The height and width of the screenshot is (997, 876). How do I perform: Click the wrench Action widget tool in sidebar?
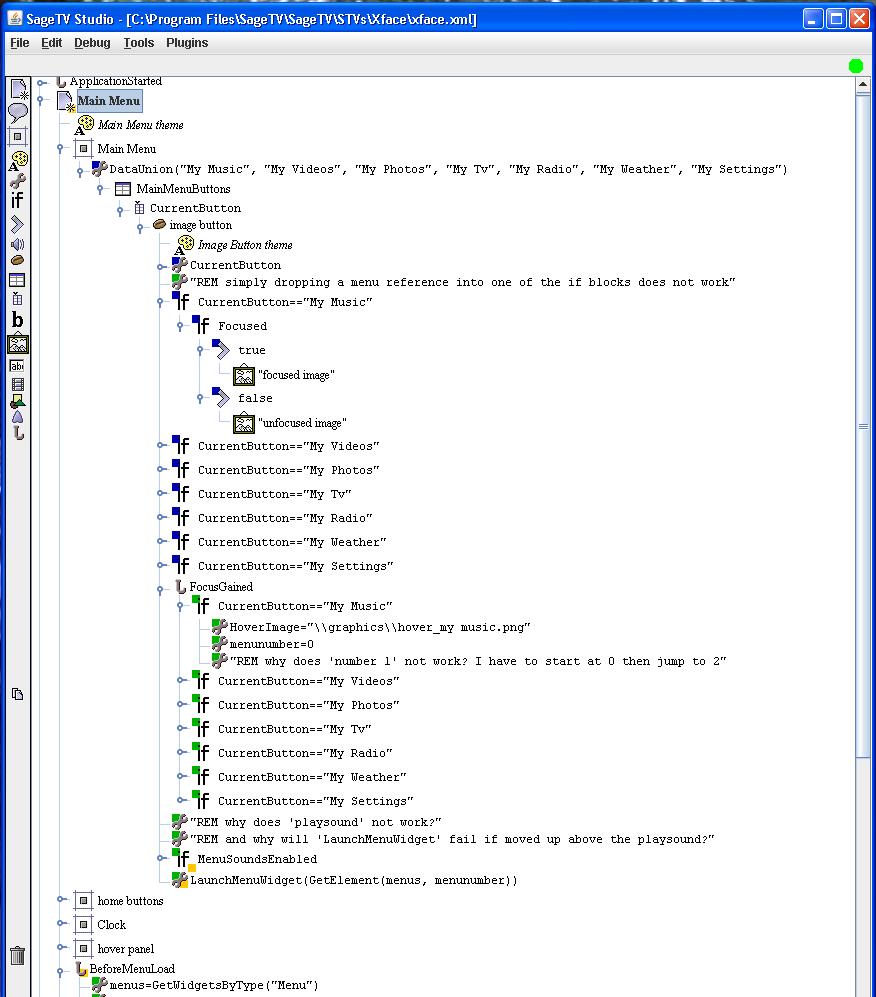[17, 180]
